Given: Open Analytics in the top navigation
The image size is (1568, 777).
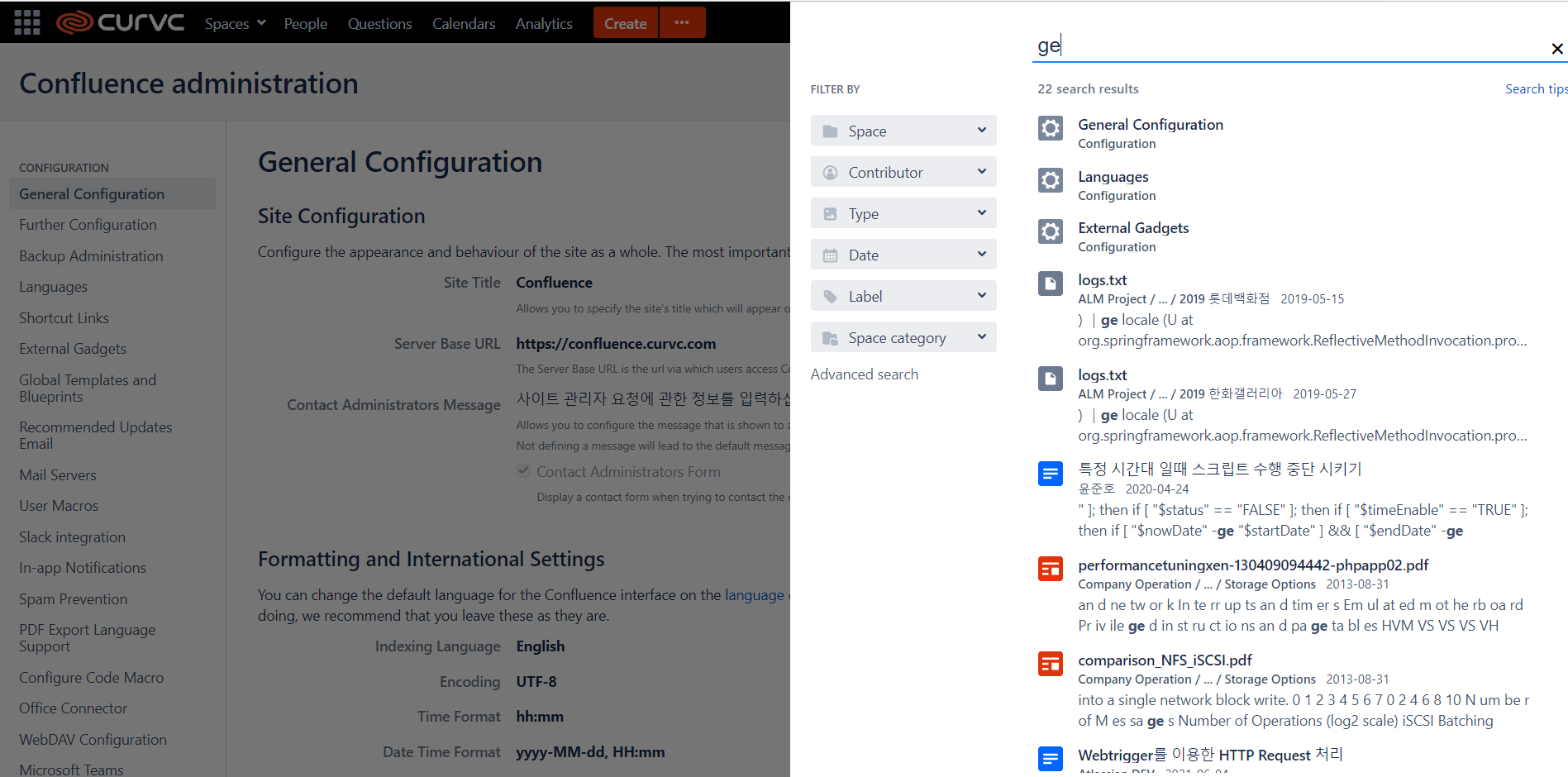Looking at the screenshot, I should (x=544, y=24).
